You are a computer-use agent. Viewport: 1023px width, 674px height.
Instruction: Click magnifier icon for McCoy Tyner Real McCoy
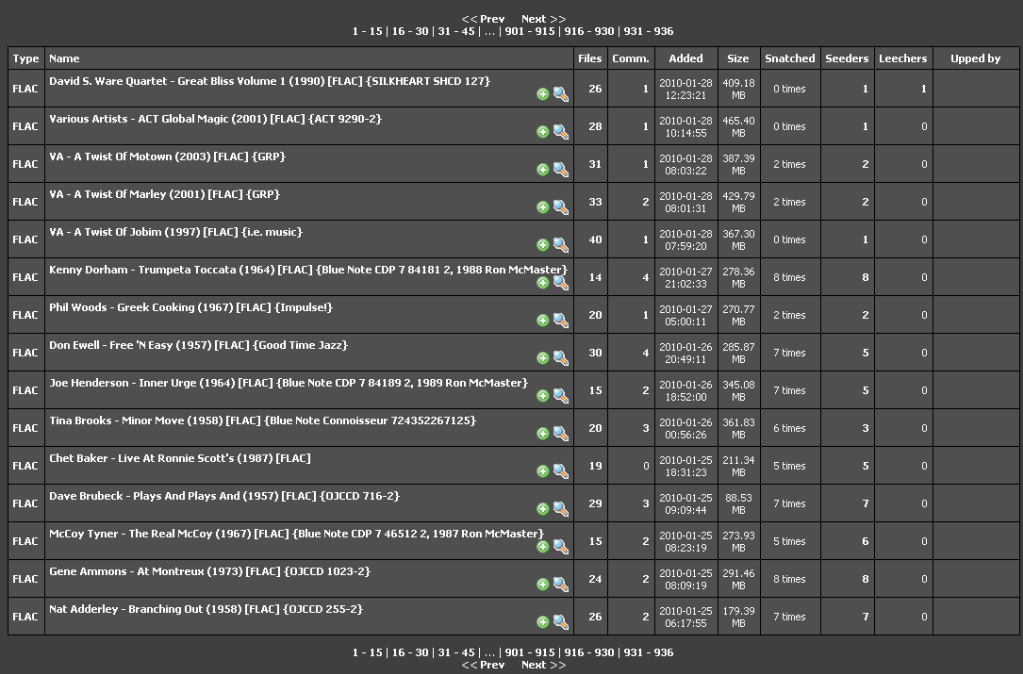point(560,547)
